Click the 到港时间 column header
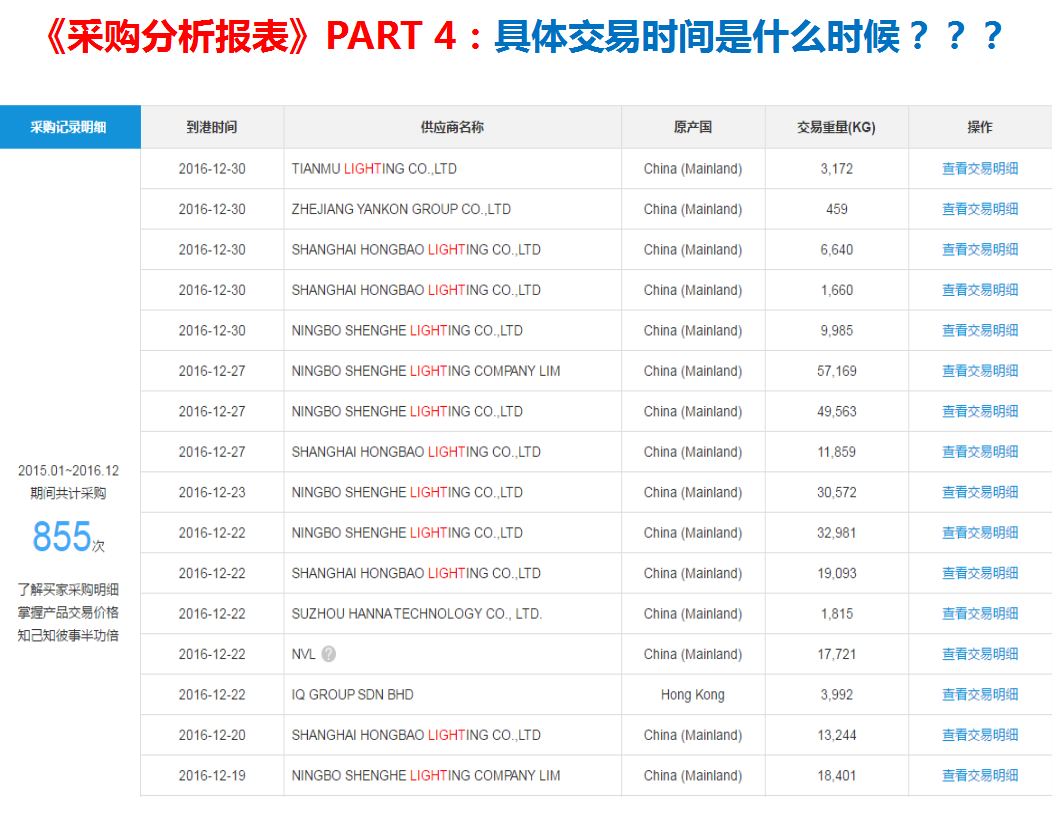The height and width of the screenshot is (813, 1052). [x=212, y=127]
